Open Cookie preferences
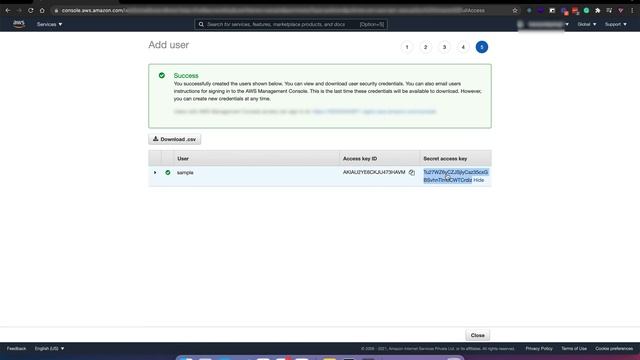The image size is (640, 360). [x=614, y=349]
